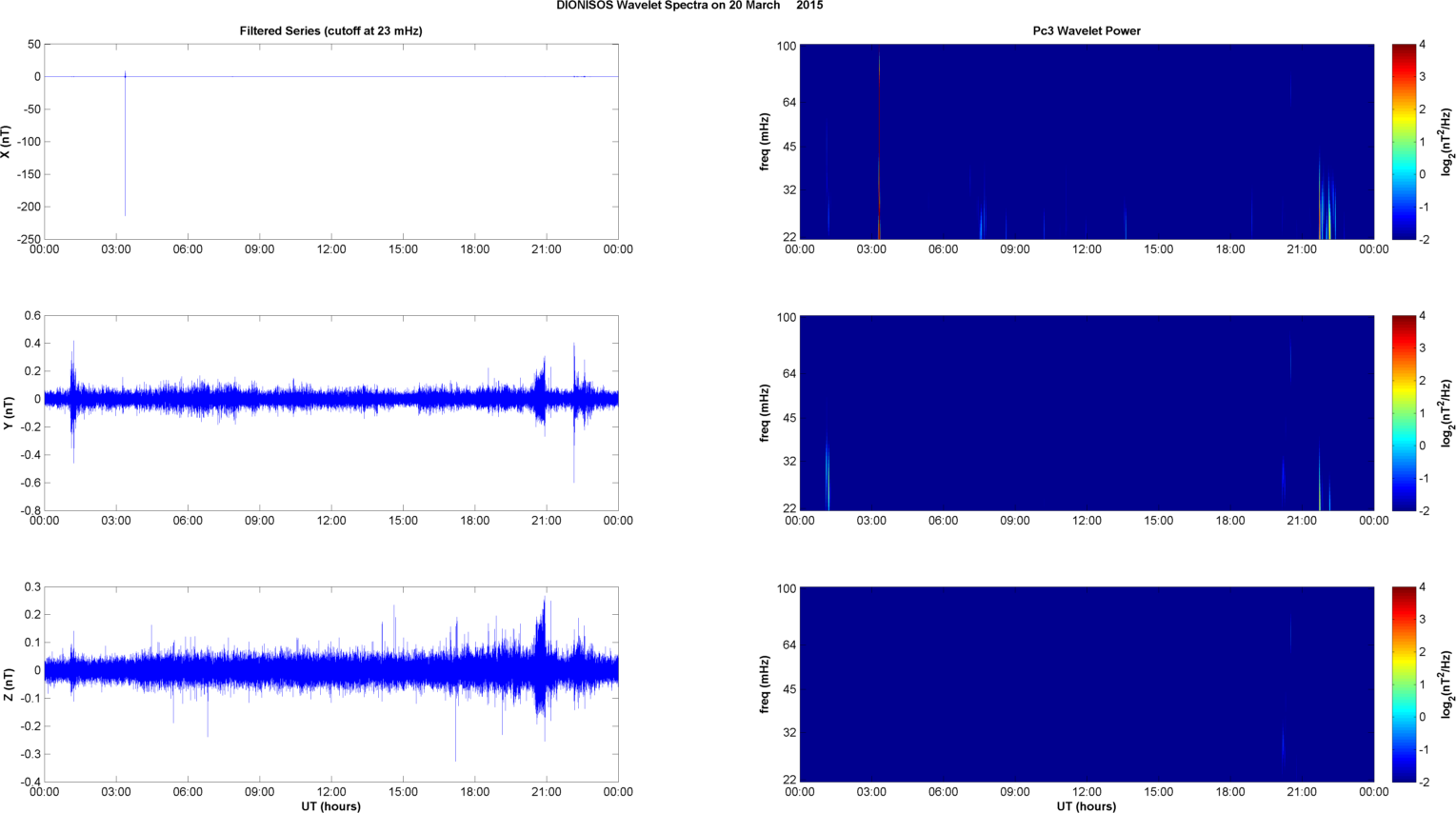The image size is (1456, 813).
Task: Click the "0.3" tick on the Z plot
Action: [32, 587]
